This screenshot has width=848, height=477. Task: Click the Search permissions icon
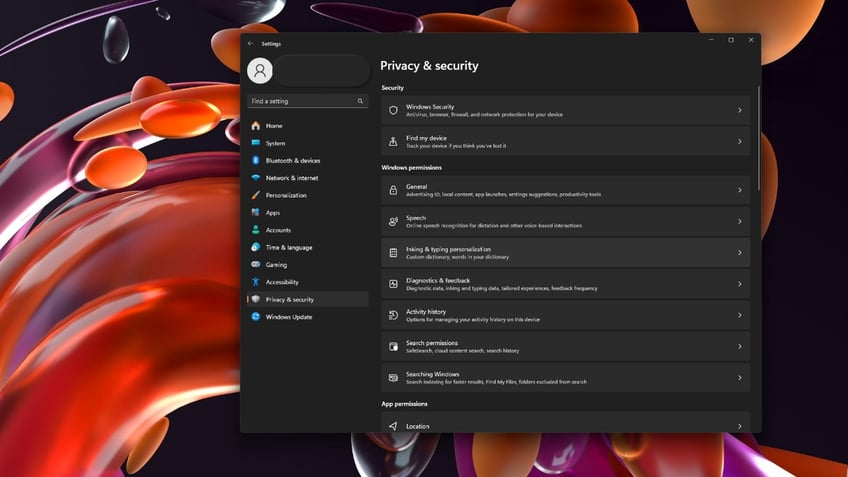point(393,346)
